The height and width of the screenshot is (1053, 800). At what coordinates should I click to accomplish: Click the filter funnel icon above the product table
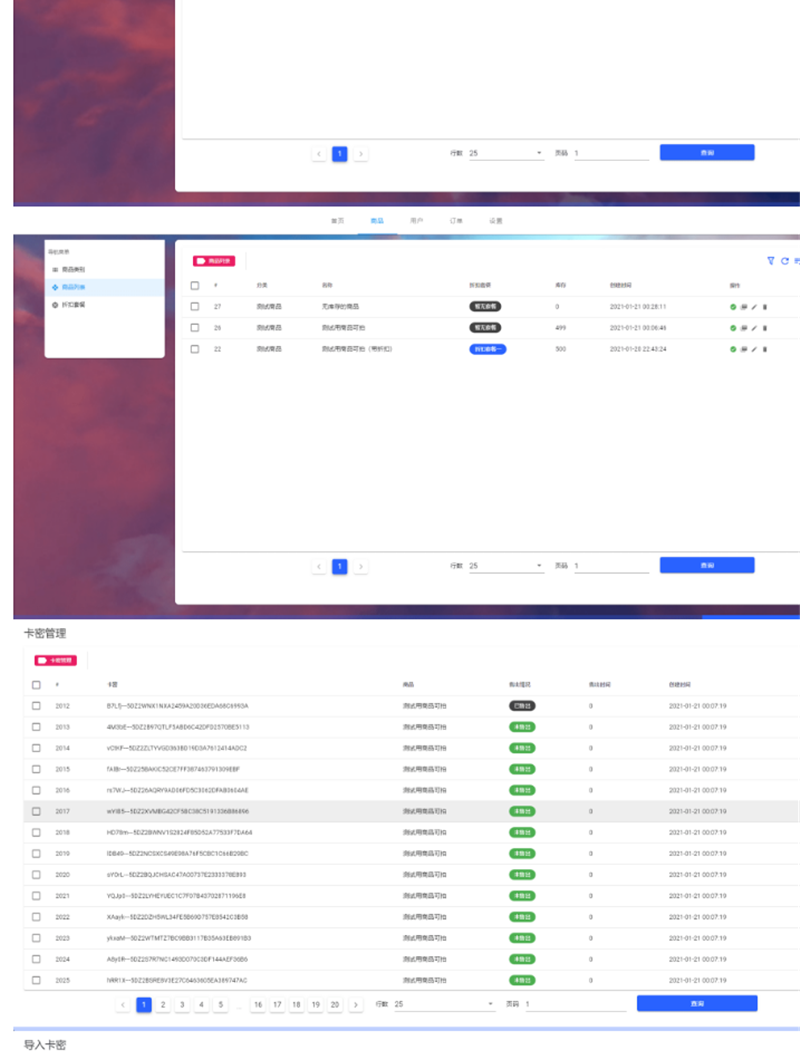[771, 260]
